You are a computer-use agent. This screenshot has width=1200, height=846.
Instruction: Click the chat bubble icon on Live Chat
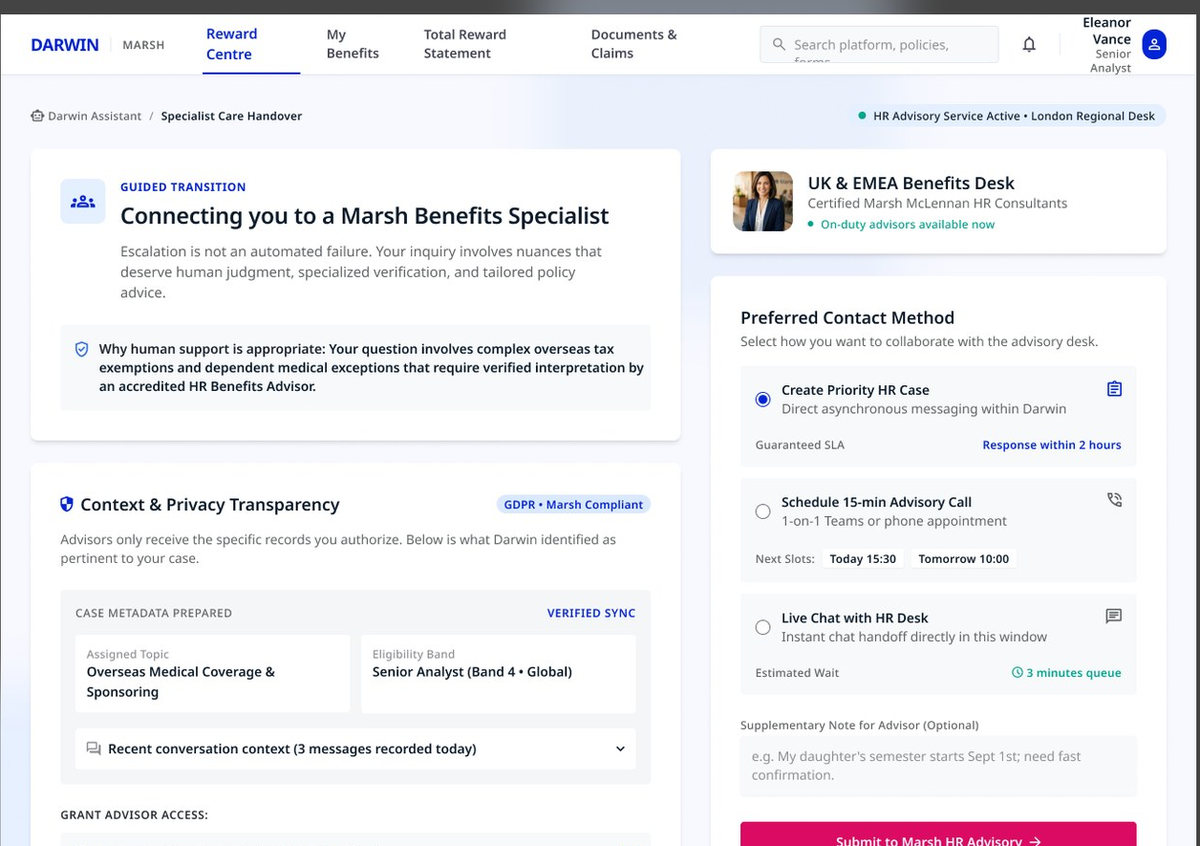point(1114,616)
